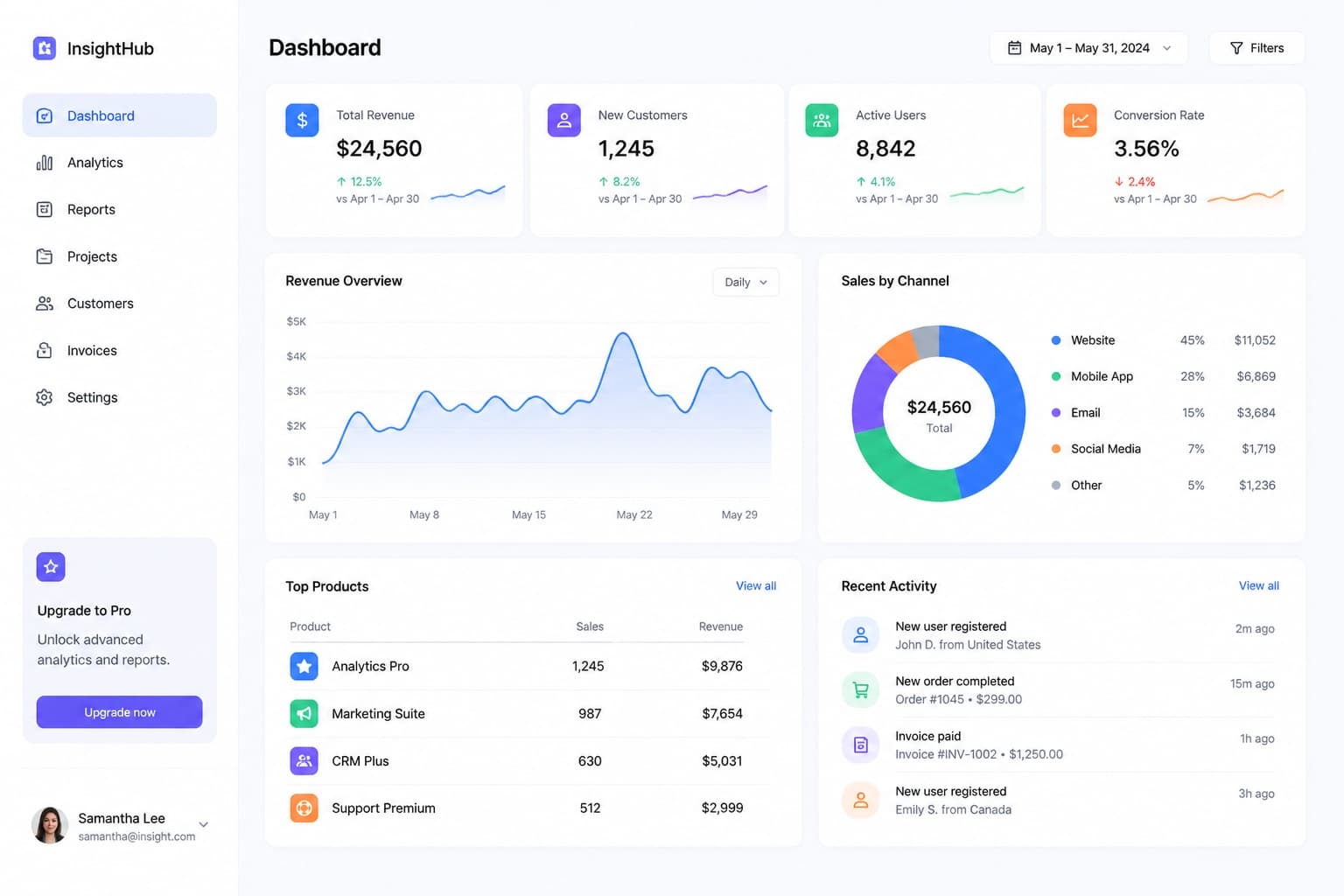
Task: Click the Conversion Rate chart icon
Action: 1080,120
